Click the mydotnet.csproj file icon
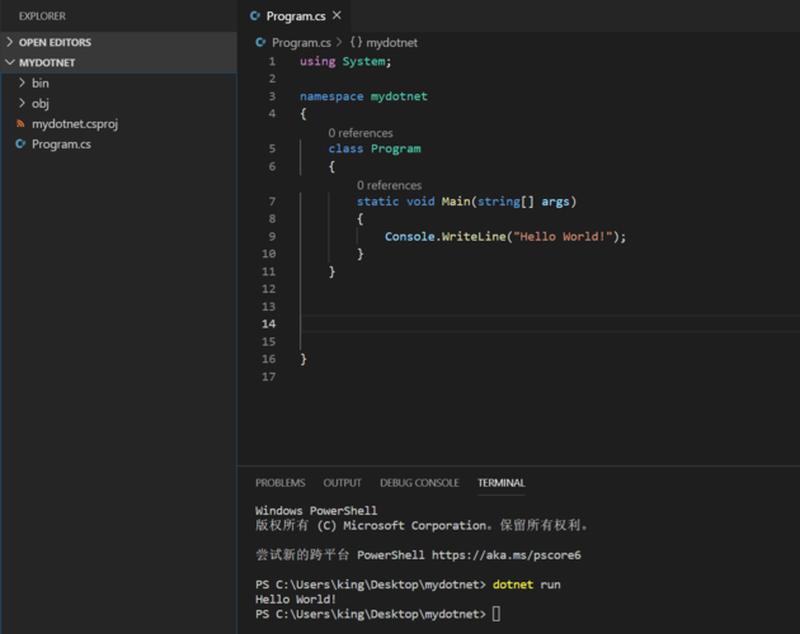 20,123
